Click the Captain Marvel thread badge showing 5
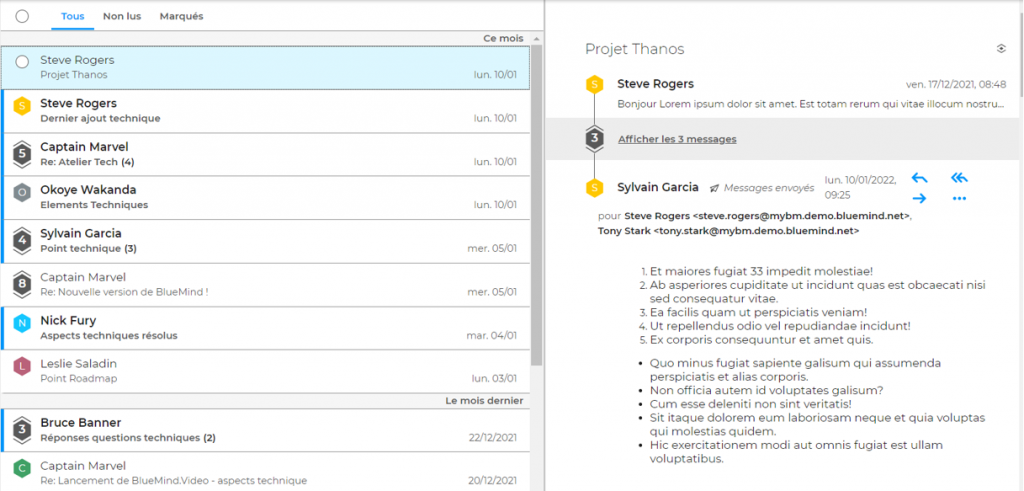 22,153
